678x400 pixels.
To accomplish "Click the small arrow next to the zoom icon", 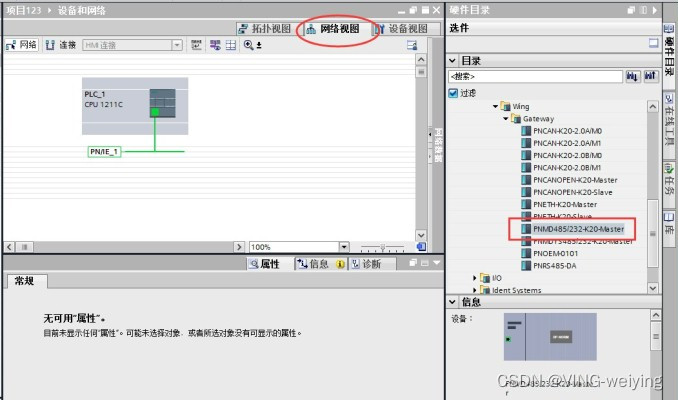I will 259,45.
